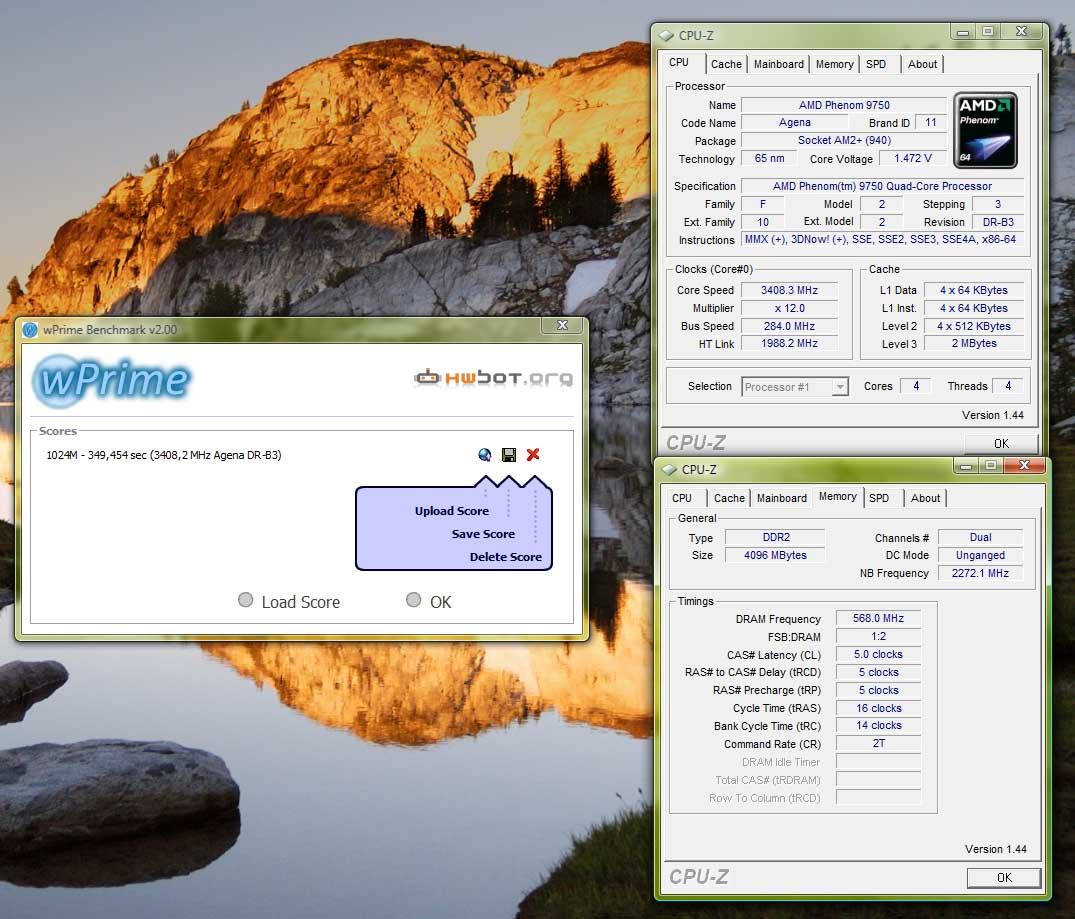Screen dimensions: 1075x919
Task: Open Memory tab in top CPU-Z window
Action: (x=834, y=64)
